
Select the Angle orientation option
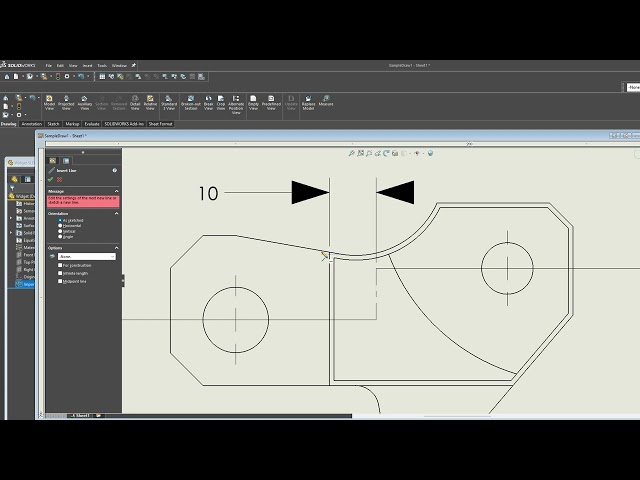60,237
